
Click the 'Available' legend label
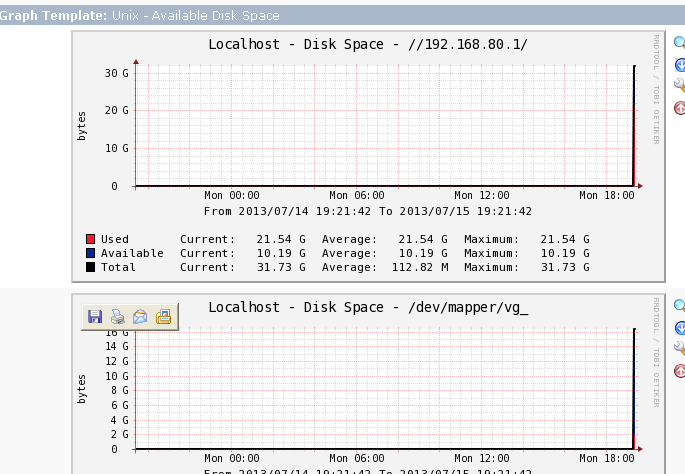tap(132, 253)
